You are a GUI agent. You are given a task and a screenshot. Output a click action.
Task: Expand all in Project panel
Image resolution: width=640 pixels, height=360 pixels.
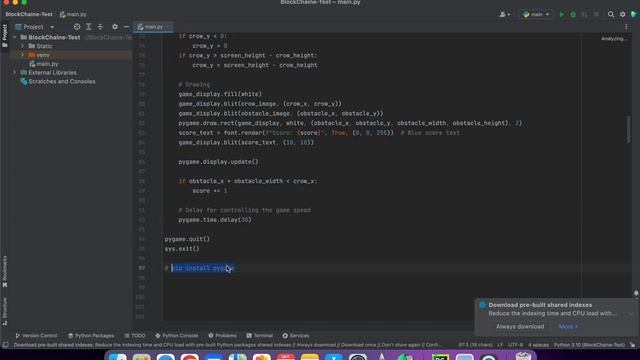click(89, 27)
